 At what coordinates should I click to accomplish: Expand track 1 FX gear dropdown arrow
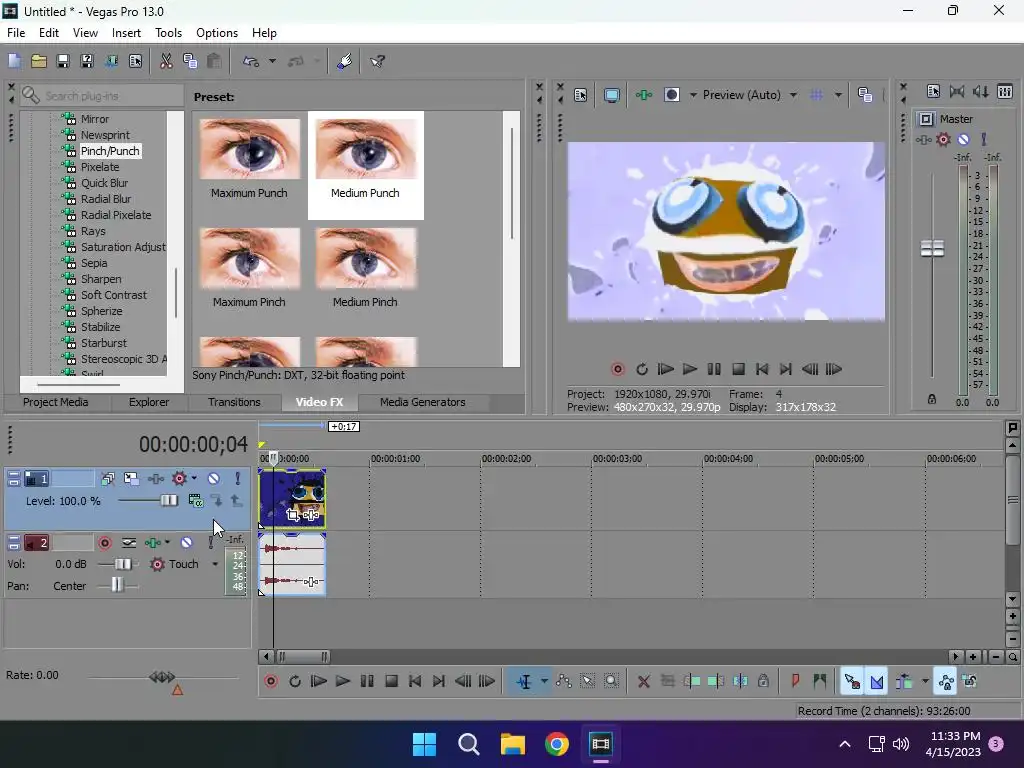click(194, 479)
